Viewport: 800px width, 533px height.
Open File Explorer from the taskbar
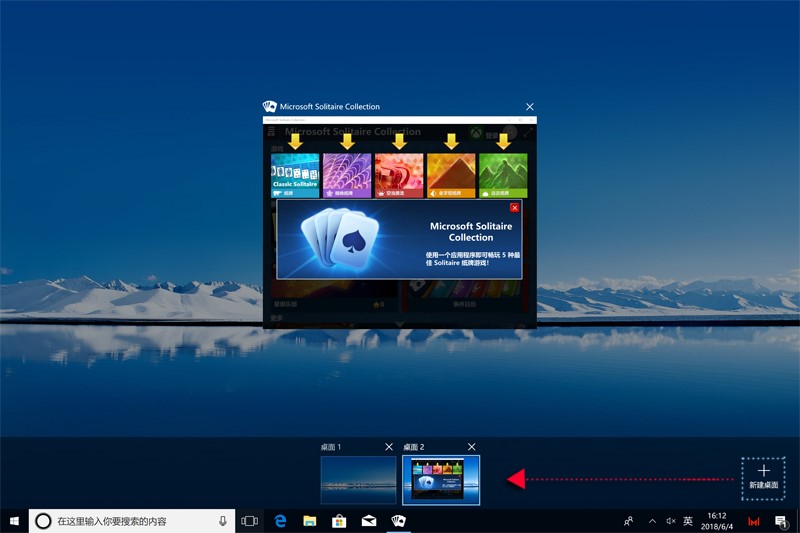click(x=310, y=521)
